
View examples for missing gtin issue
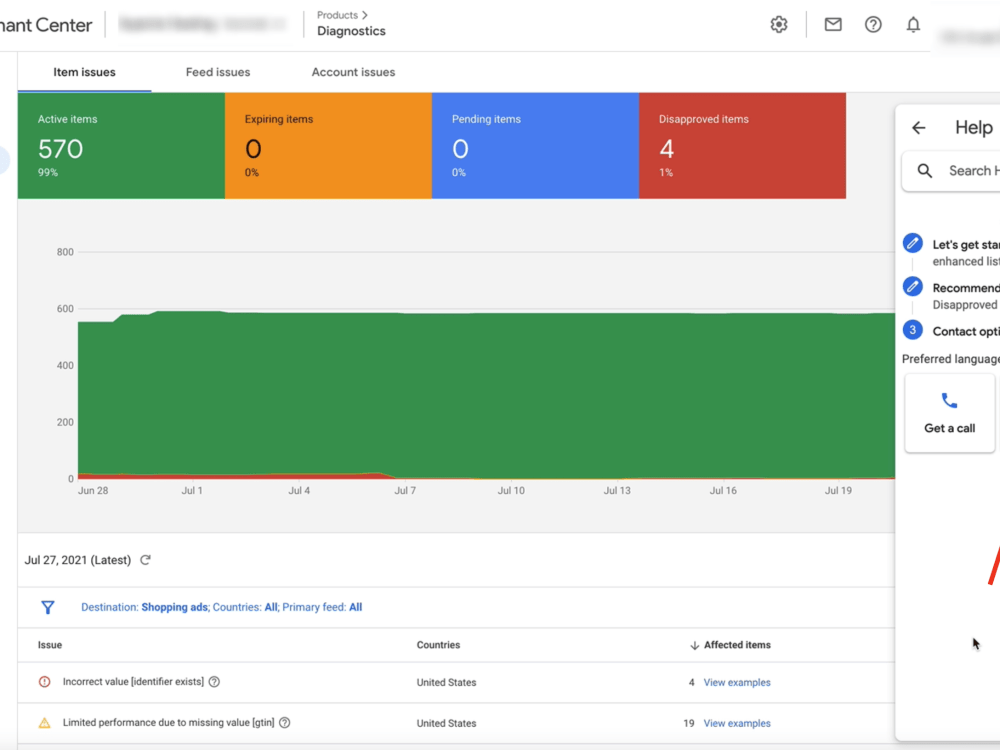[x=737, y=723]
